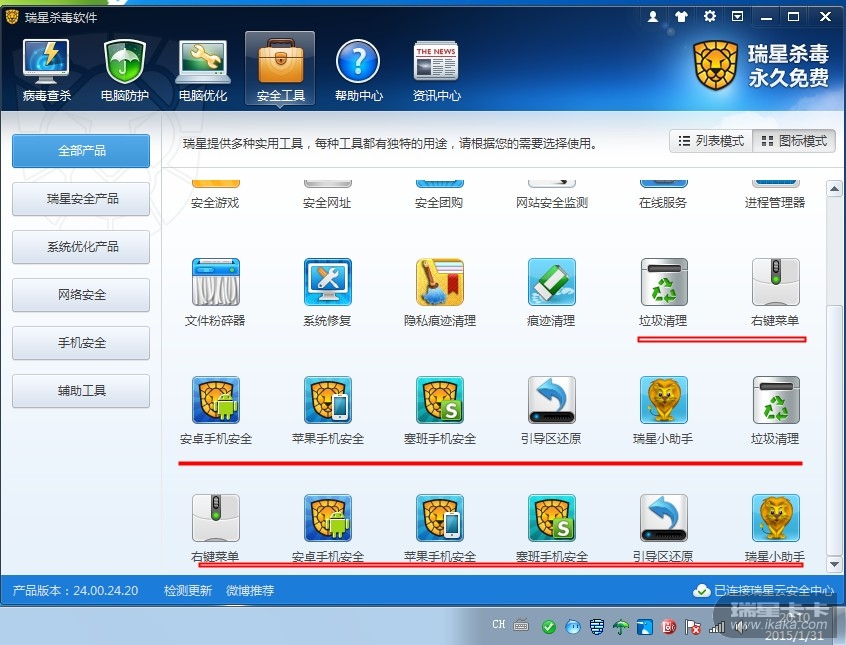Open the 帮助中心 question mark section
846x645 pixels.
358,69
